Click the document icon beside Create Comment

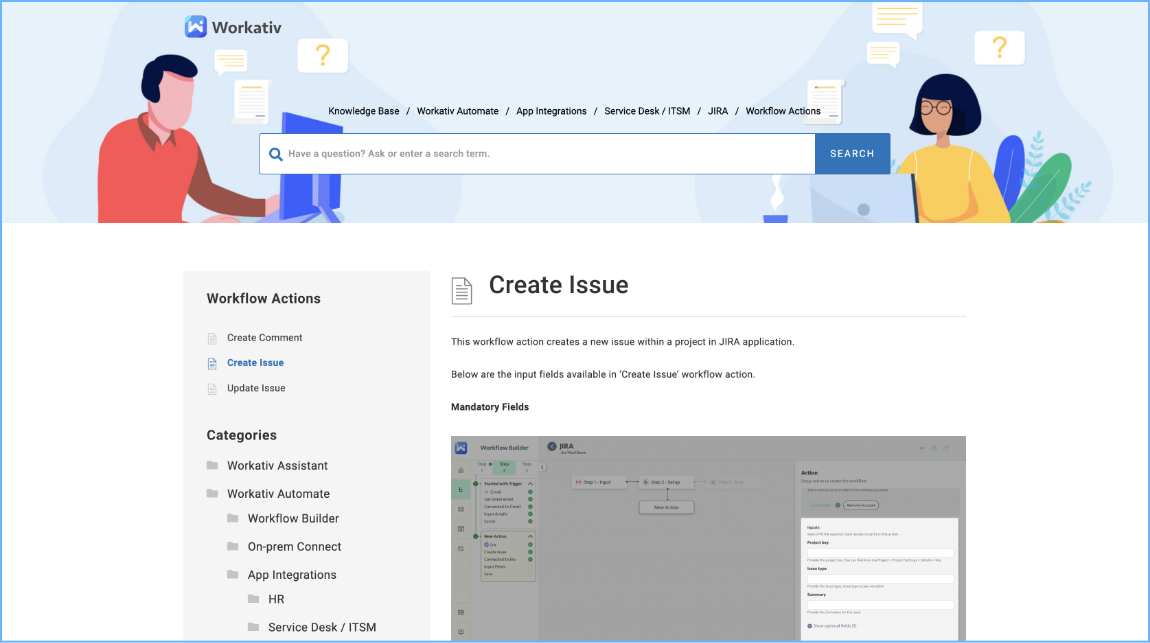click(x=212, y=339)
